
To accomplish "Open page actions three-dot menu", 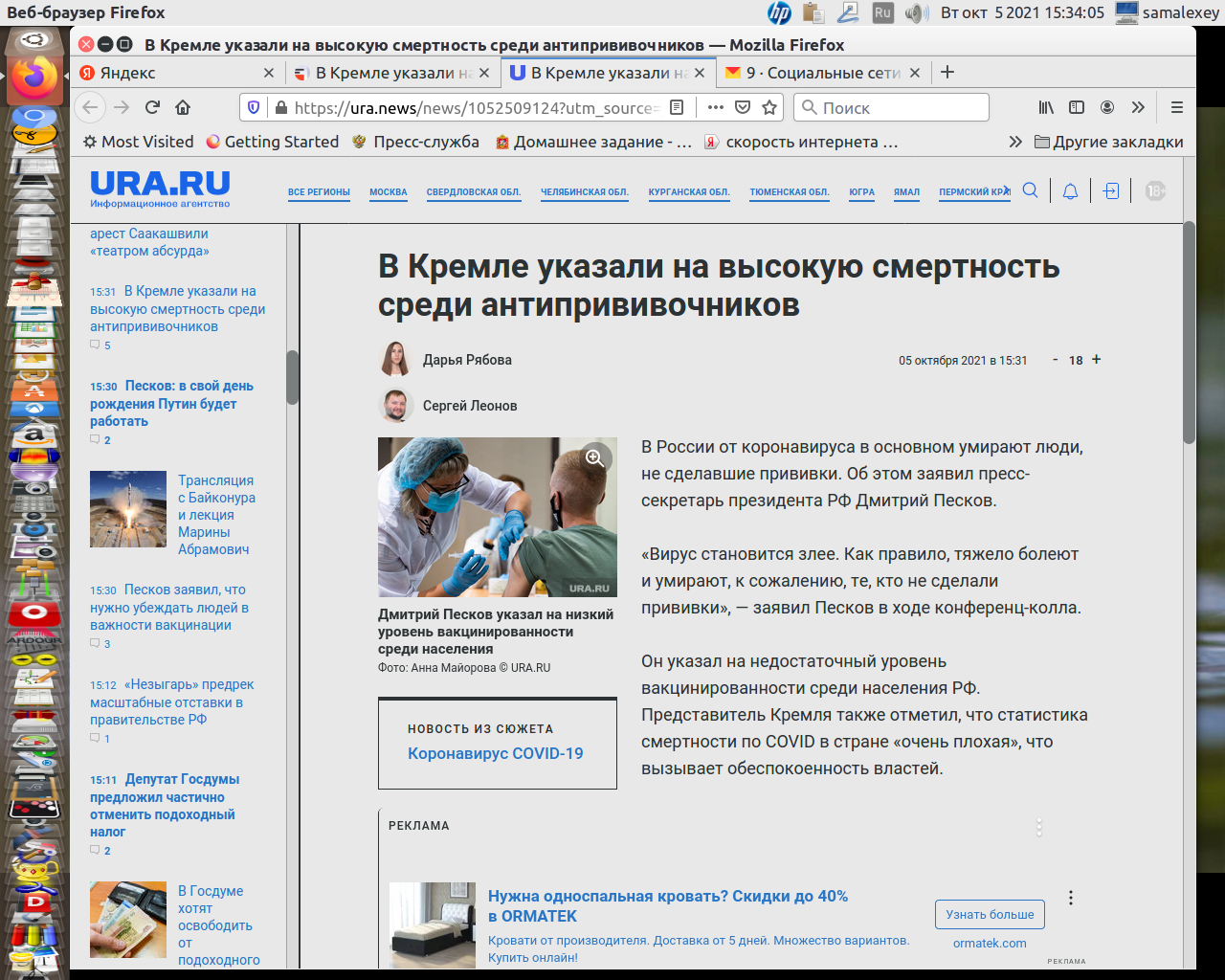I will 716,107.
